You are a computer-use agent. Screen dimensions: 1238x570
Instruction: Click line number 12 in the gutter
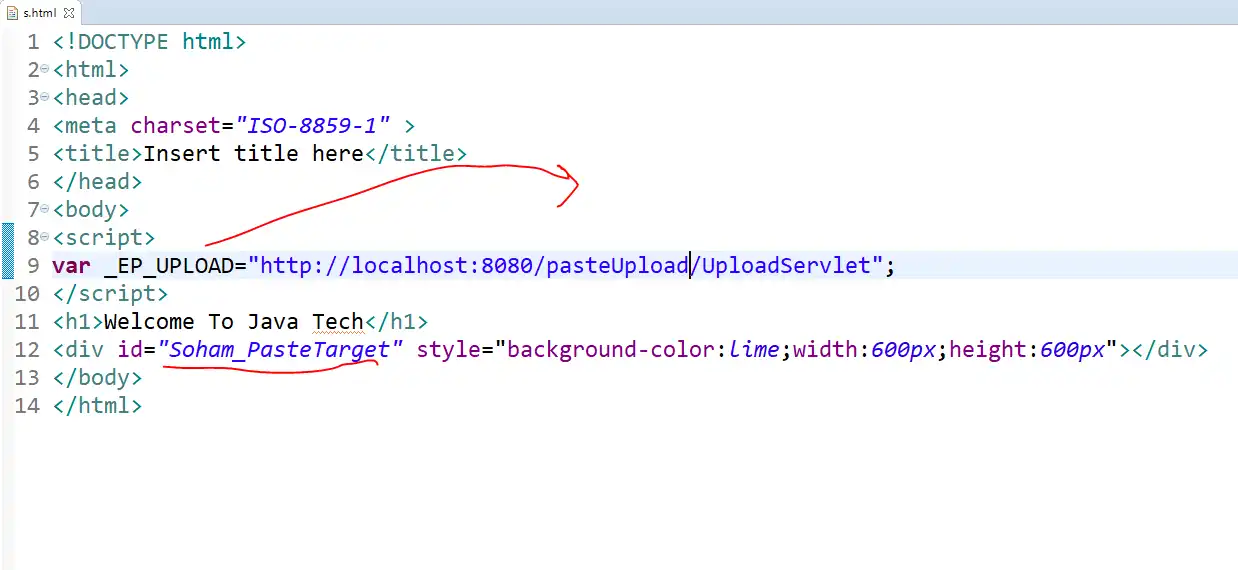(x=27, y=350)
